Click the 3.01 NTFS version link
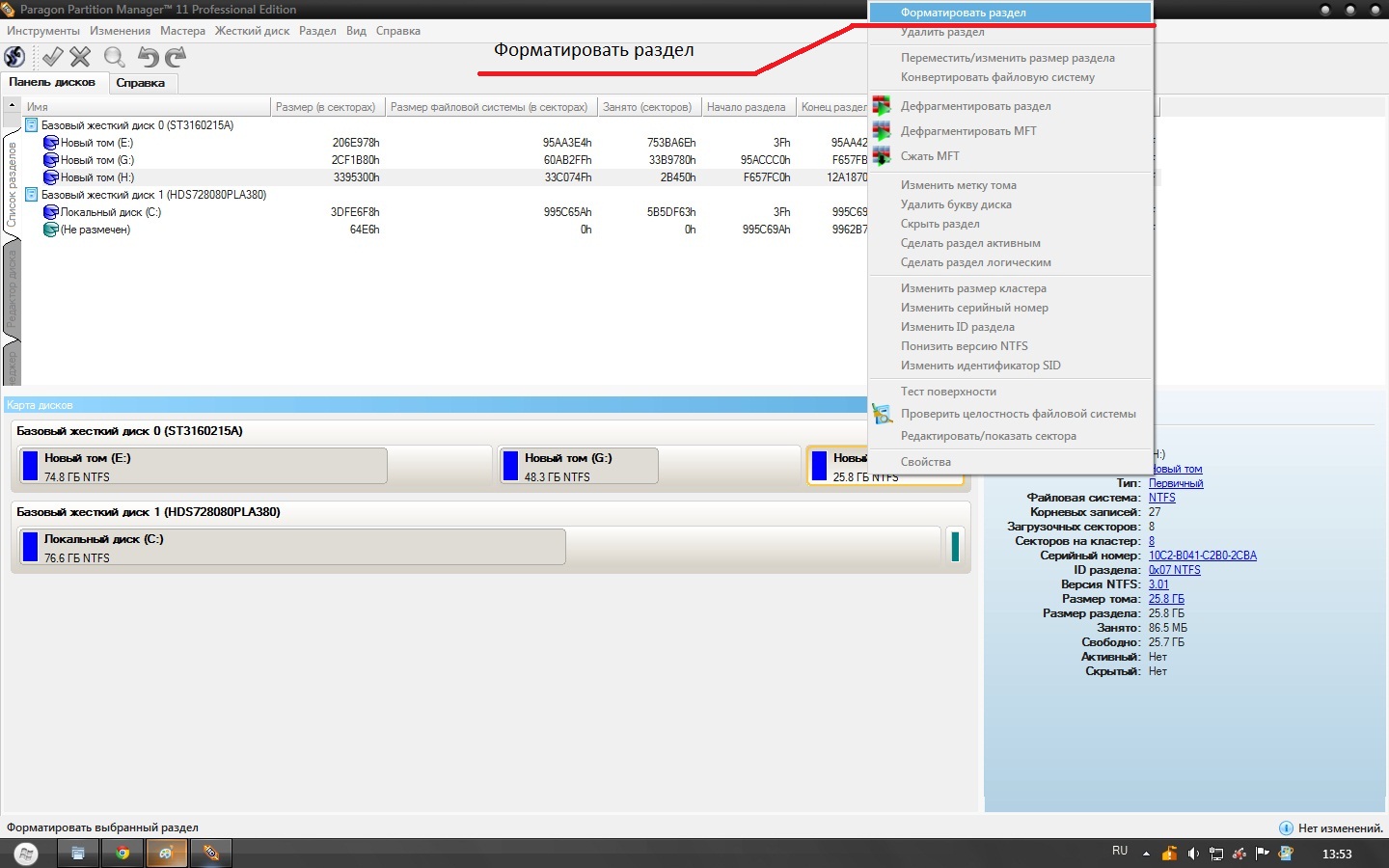This screenshot has width=1389, height=868. tap(1158, 584)
